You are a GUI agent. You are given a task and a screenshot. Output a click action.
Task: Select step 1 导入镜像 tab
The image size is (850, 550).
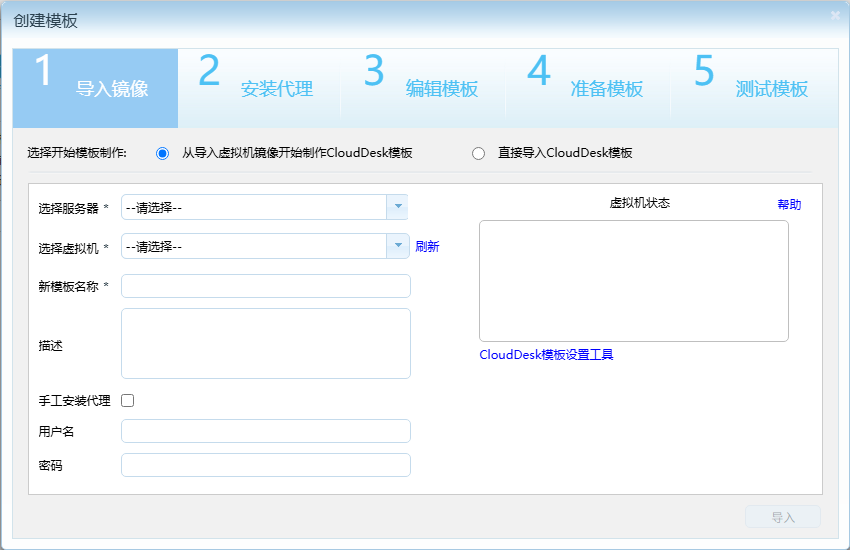coord(95,88)
